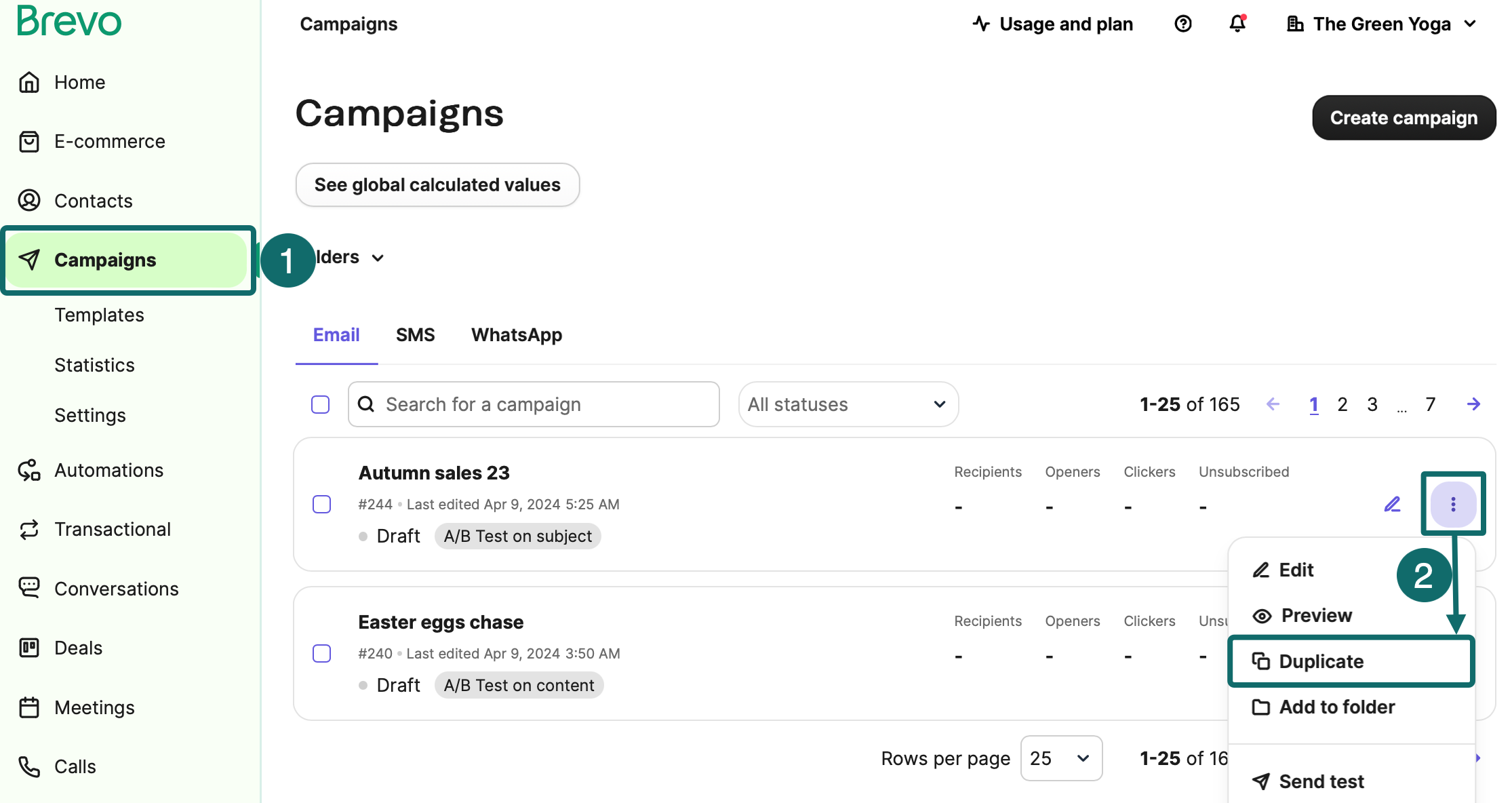The image size is (1512, 803).
Task: Open the three-dot menu for Autumn sales 23
Action: (x=1453, y=504)
